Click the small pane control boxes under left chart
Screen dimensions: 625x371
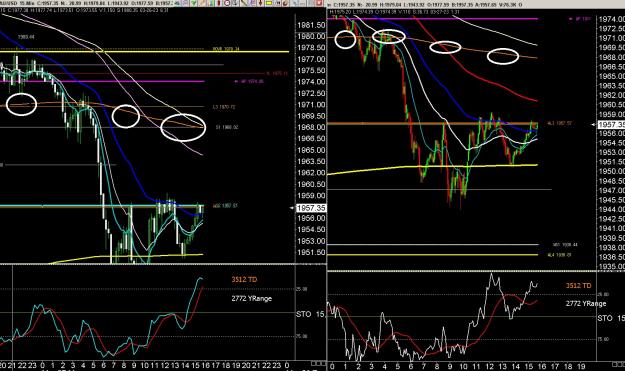coord(318,363)
